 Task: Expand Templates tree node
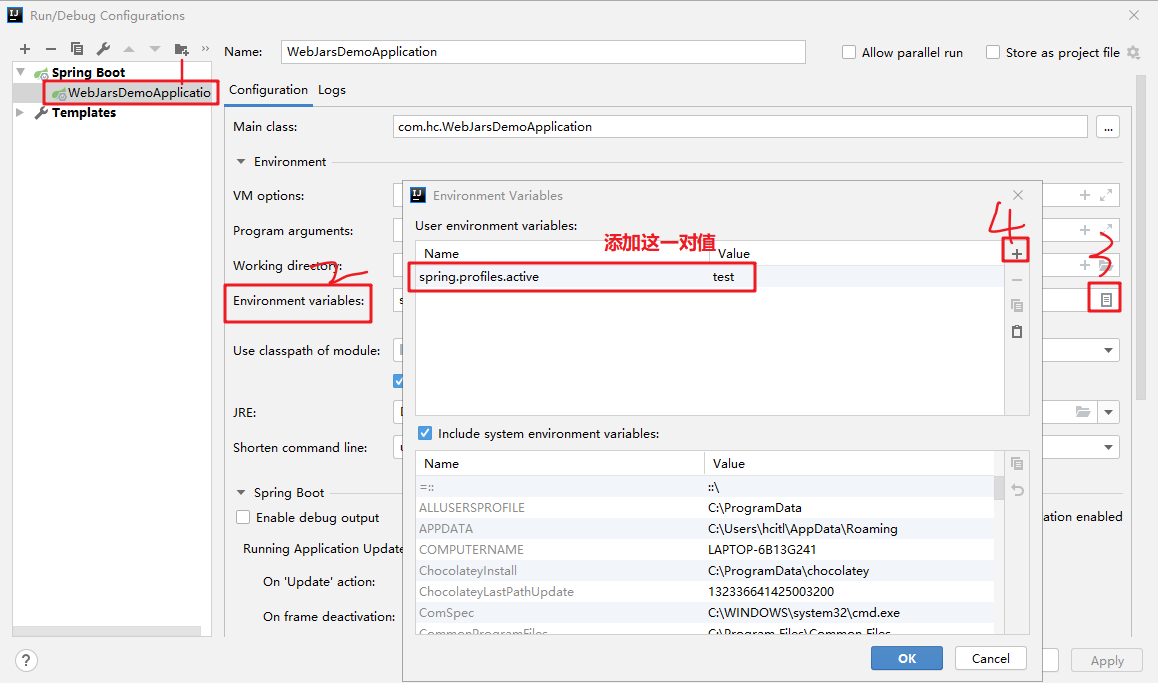pos(21,112)
